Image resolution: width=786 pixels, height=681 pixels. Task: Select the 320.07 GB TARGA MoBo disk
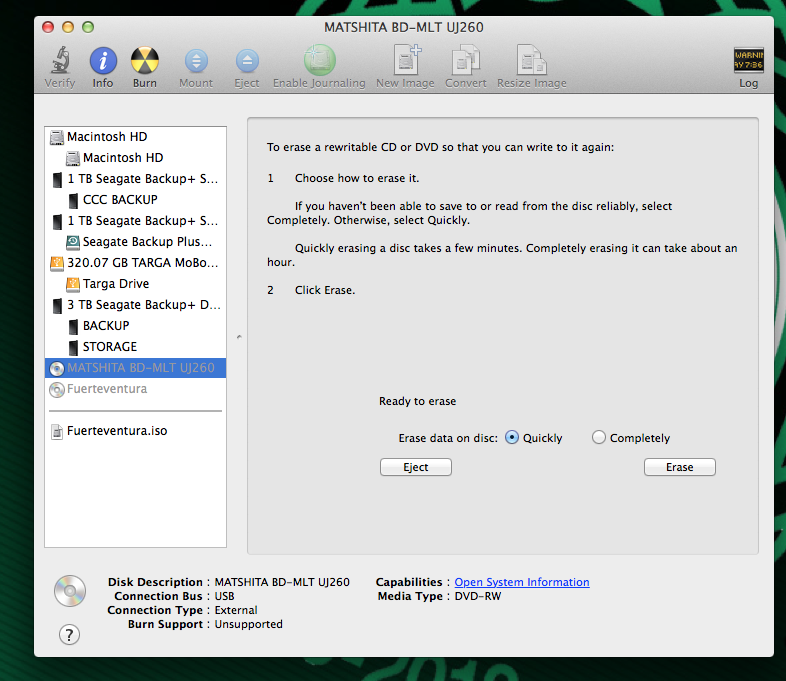135,263
